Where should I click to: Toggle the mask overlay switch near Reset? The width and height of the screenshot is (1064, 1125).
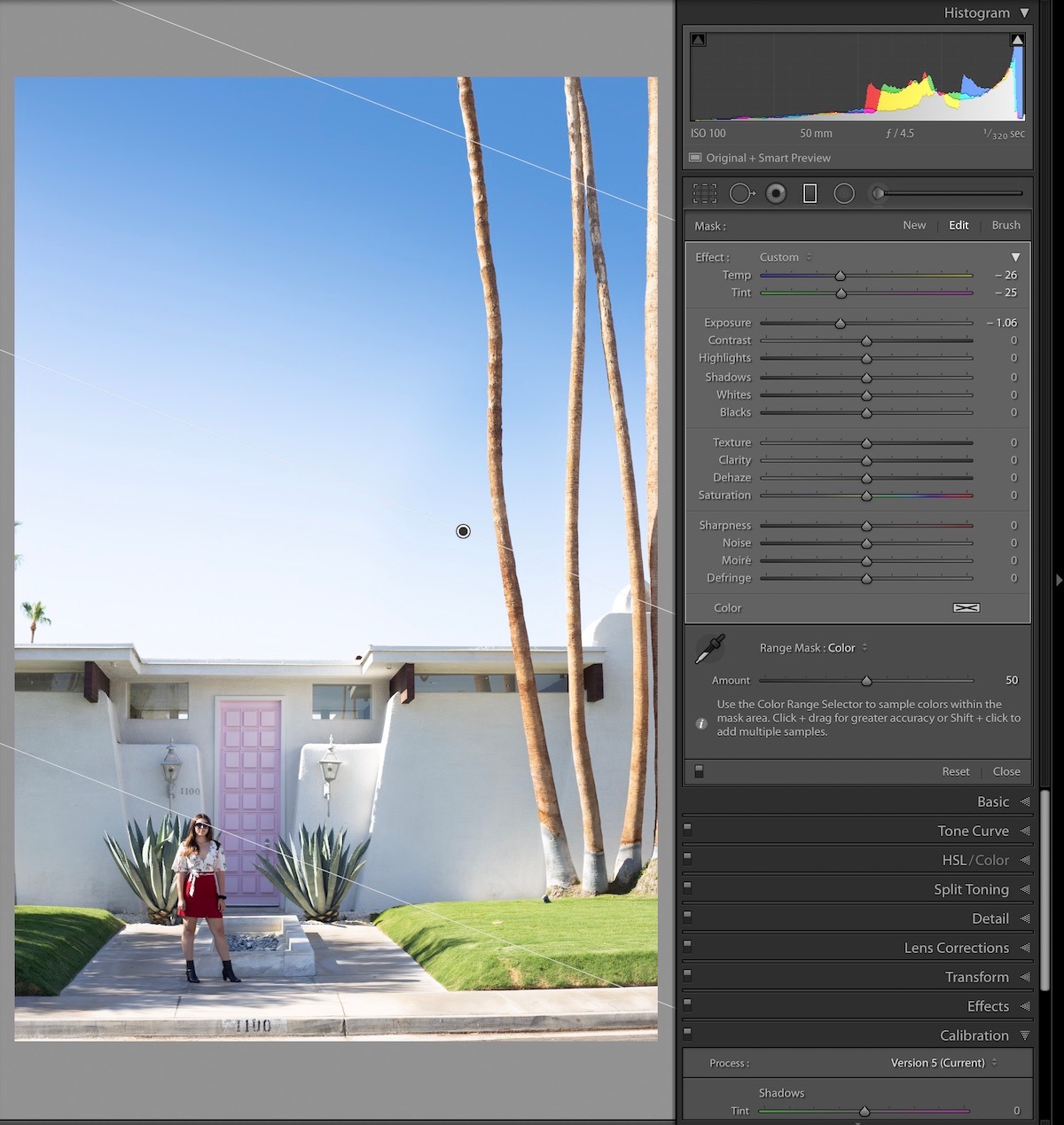tap(697, 771)
